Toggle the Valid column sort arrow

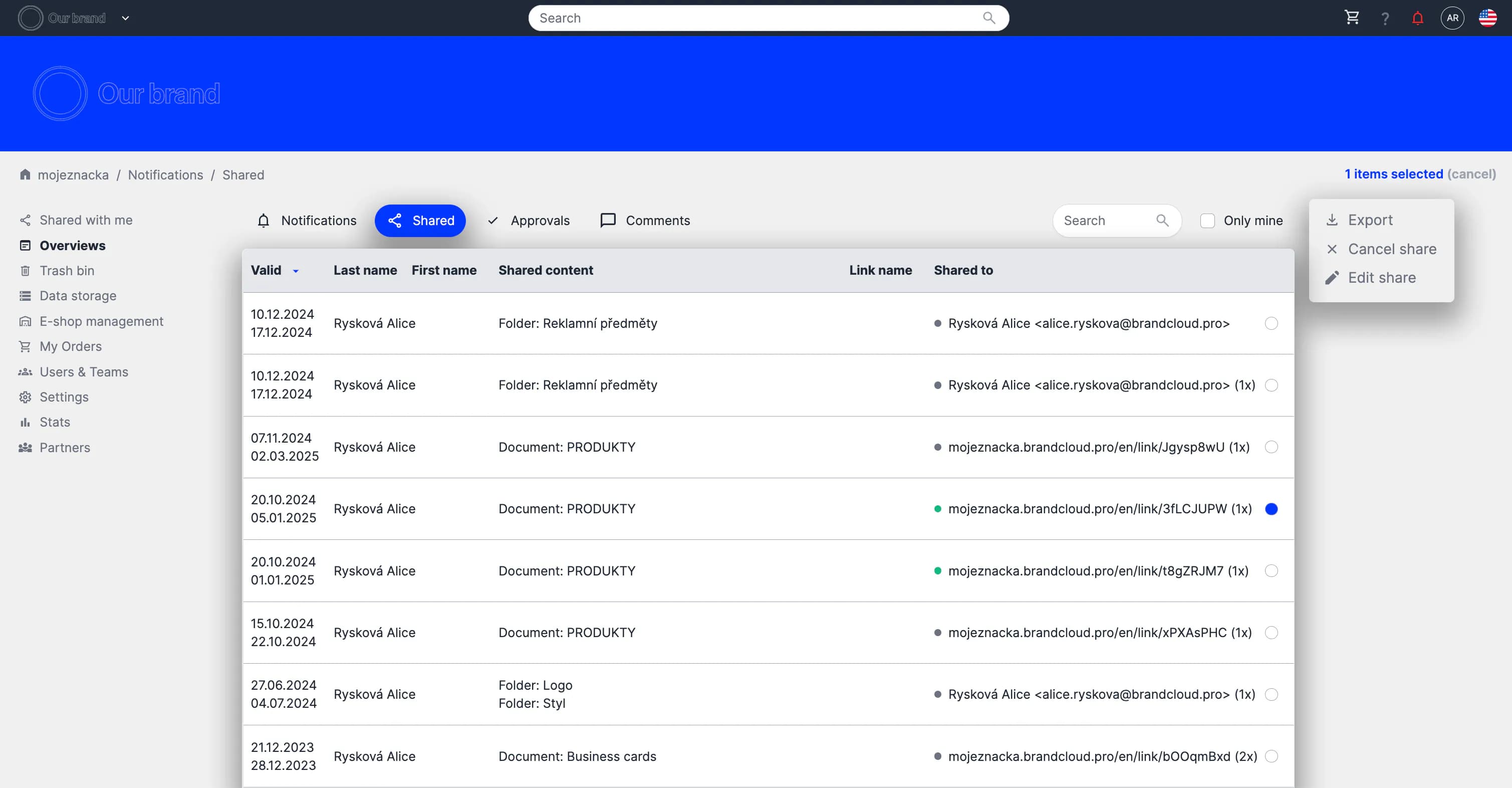tap(296, 271)
